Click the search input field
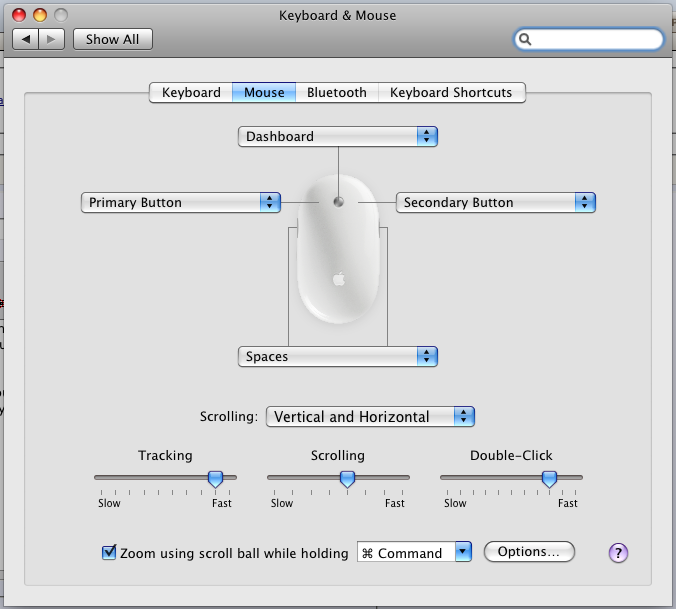The image size is (676, 609). coord(589,39)
